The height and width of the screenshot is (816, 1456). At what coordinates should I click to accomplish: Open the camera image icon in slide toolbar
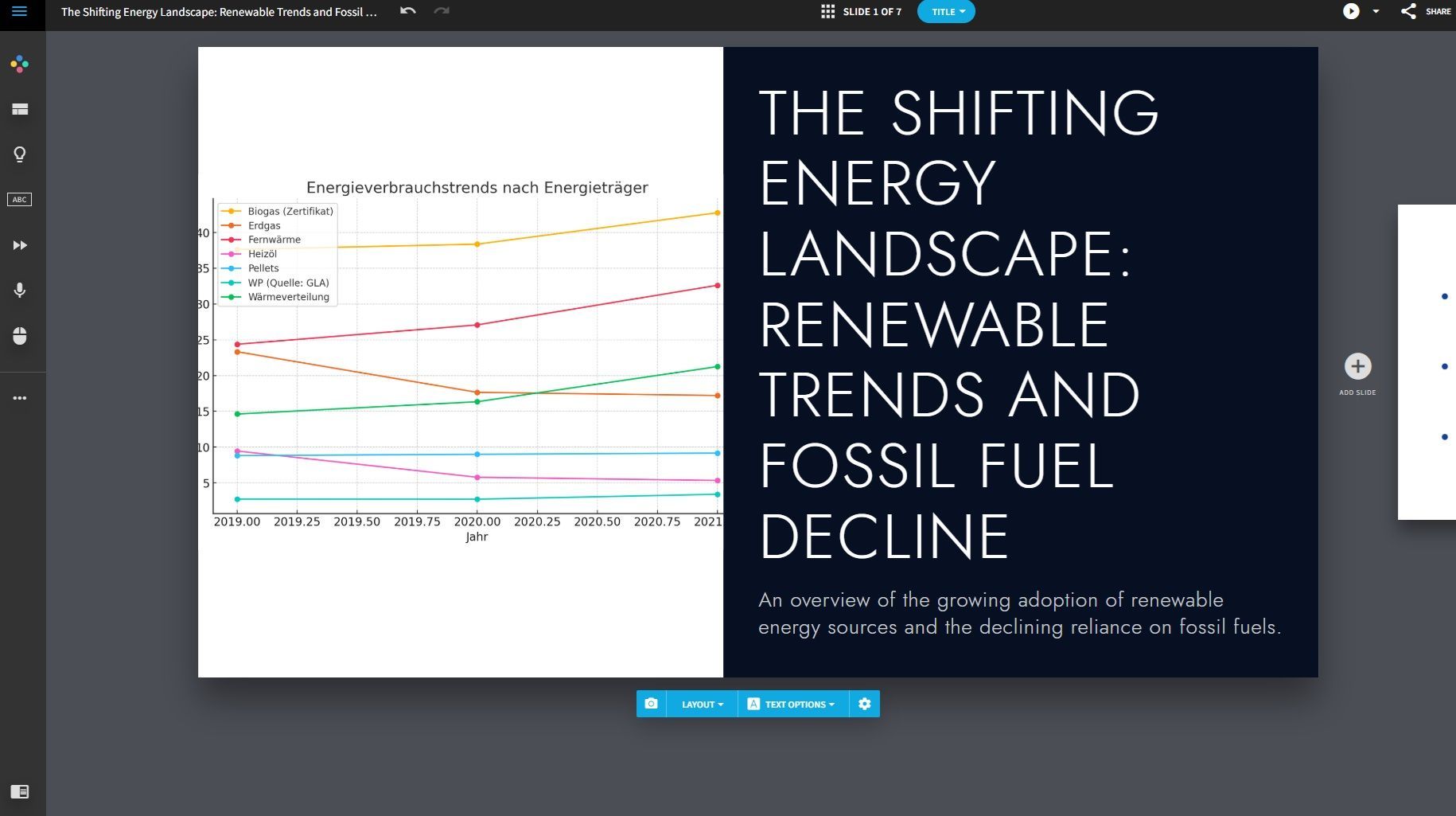[x=651, y=704]
